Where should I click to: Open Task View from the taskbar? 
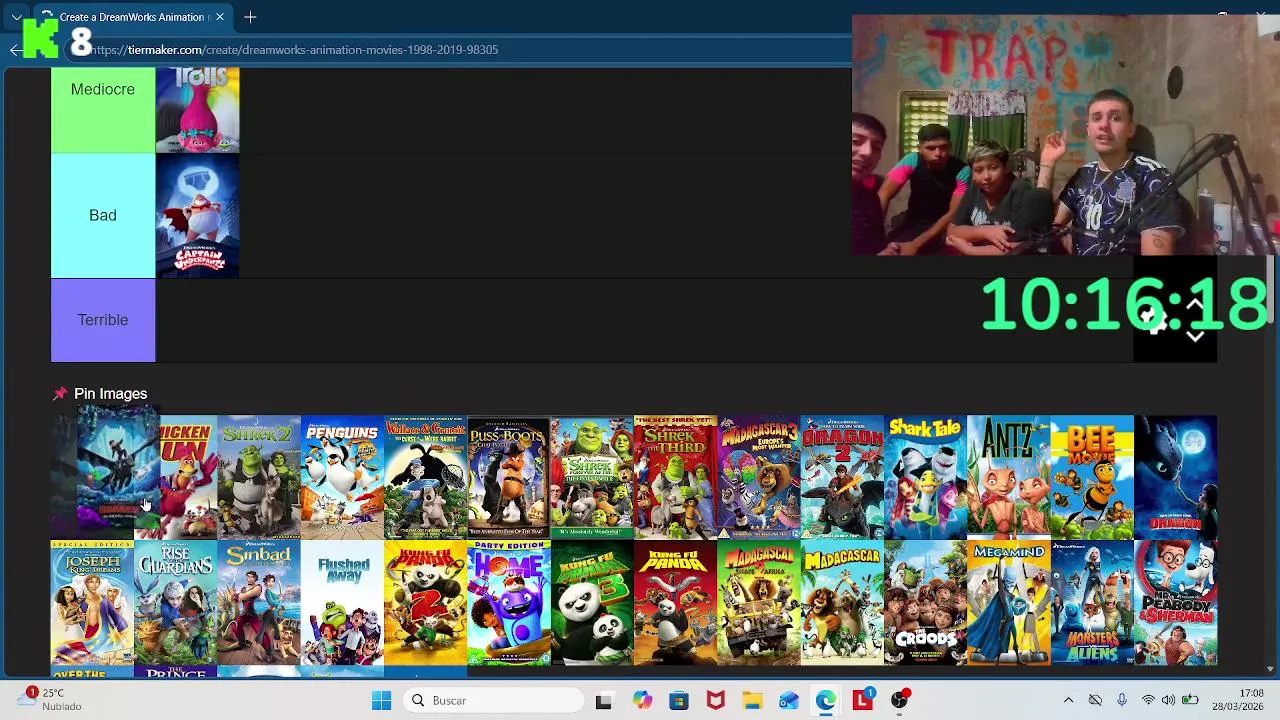pos(603,701)
